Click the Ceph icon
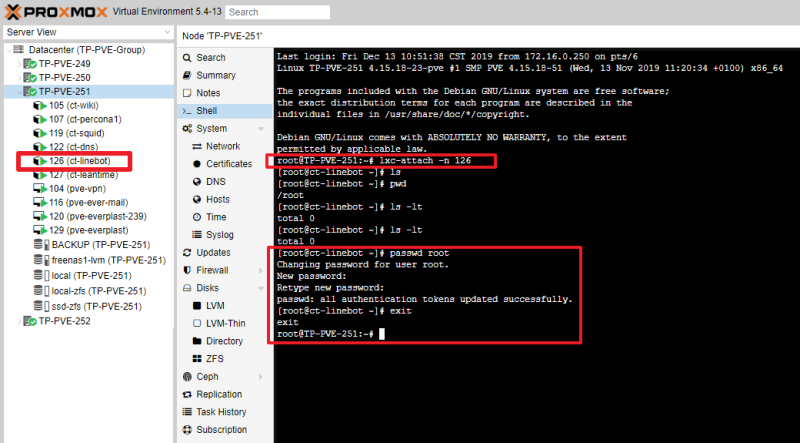 187,377
